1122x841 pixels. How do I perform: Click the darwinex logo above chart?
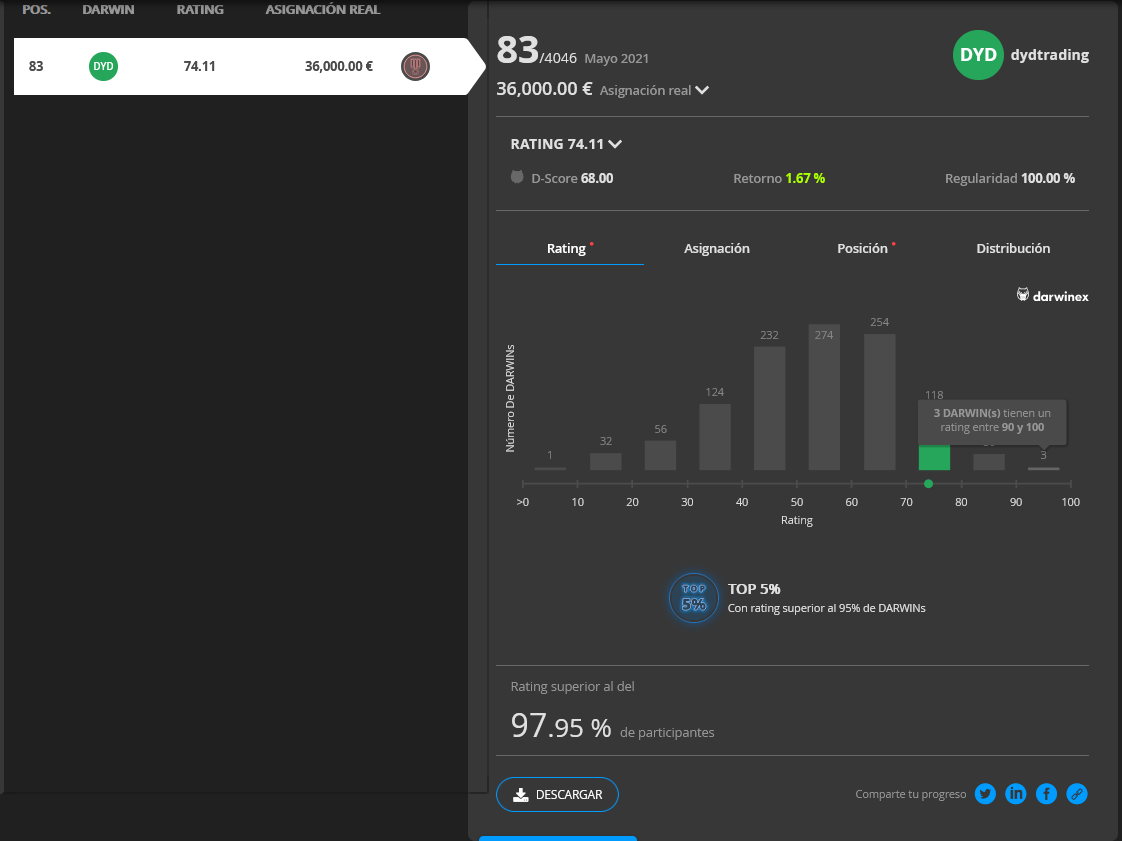[x=1052, y=296]
